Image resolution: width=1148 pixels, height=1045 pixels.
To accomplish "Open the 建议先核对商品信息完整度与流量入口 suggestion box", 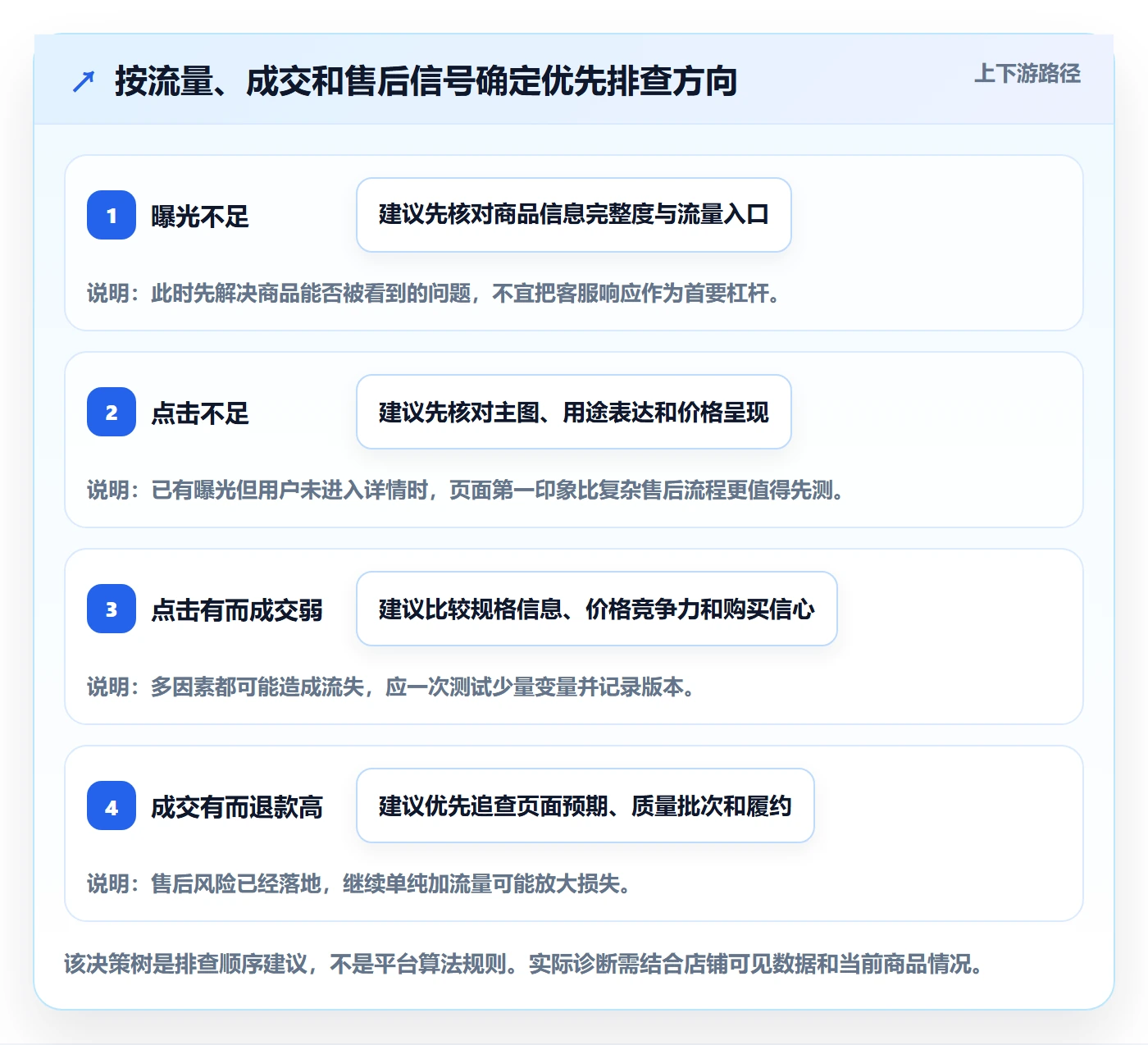I will [574, 215].
